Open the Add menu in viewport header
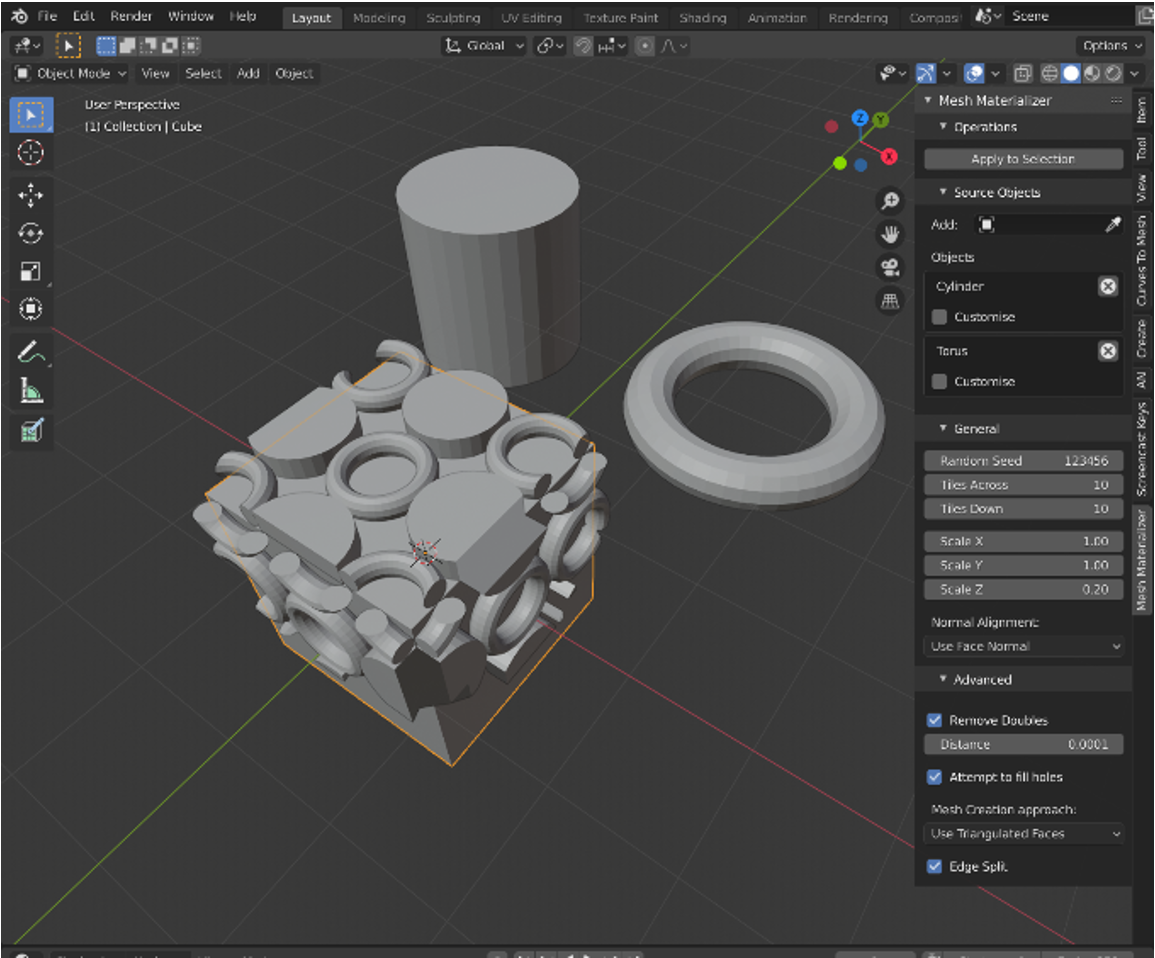The height and width of the screenshot is (958, 1155). click(248, 73)
